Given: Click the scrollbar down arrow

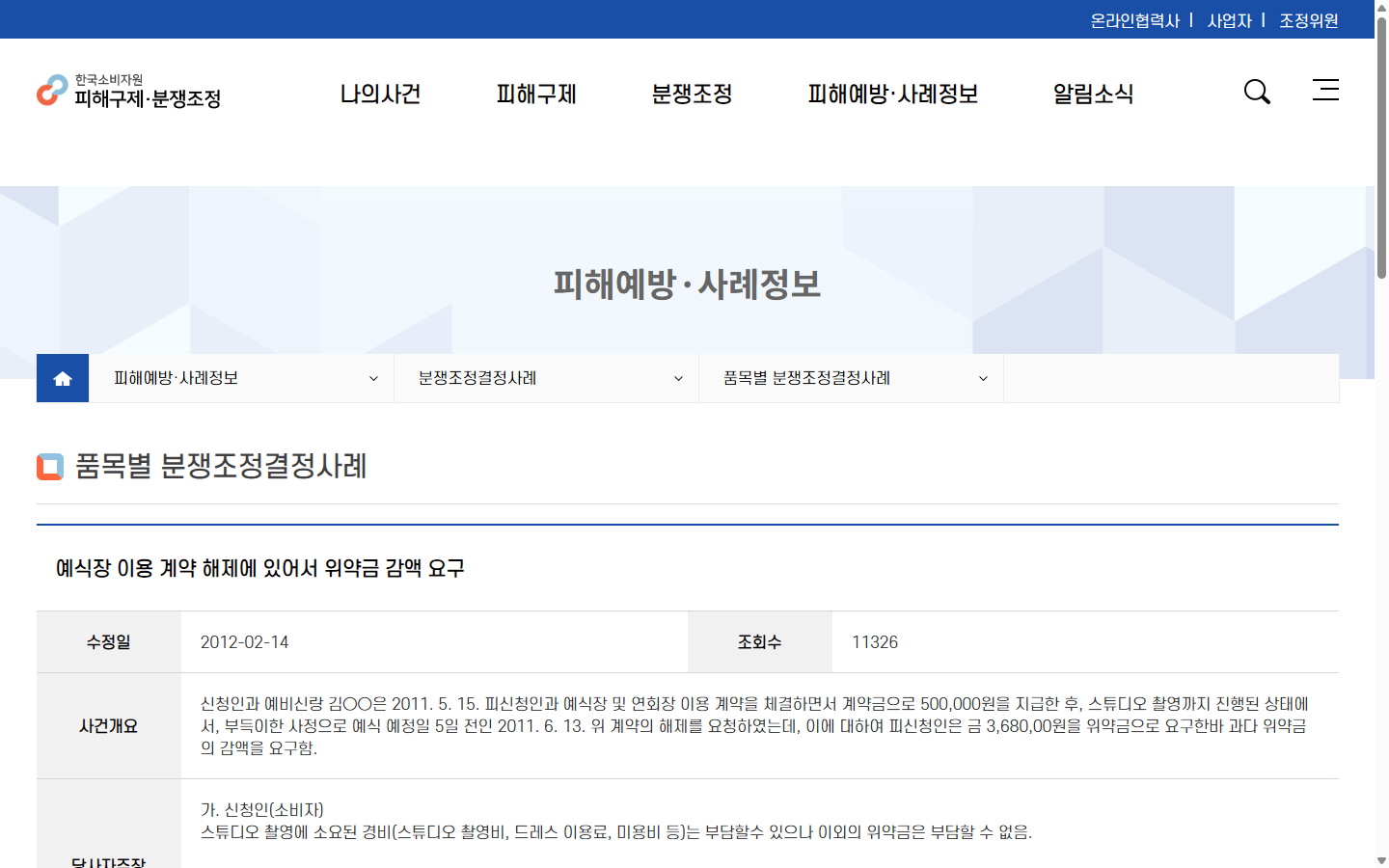Looking at the screenshot, I should pyautogui.click(x=1381, y=860).
